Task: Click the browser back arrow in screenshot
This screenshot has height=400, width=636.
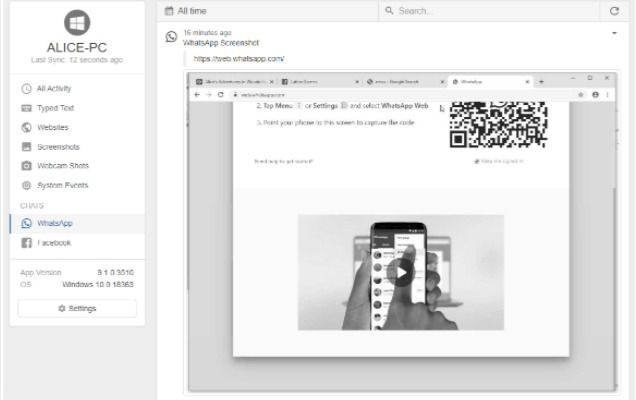Action: tap(197, 95)
